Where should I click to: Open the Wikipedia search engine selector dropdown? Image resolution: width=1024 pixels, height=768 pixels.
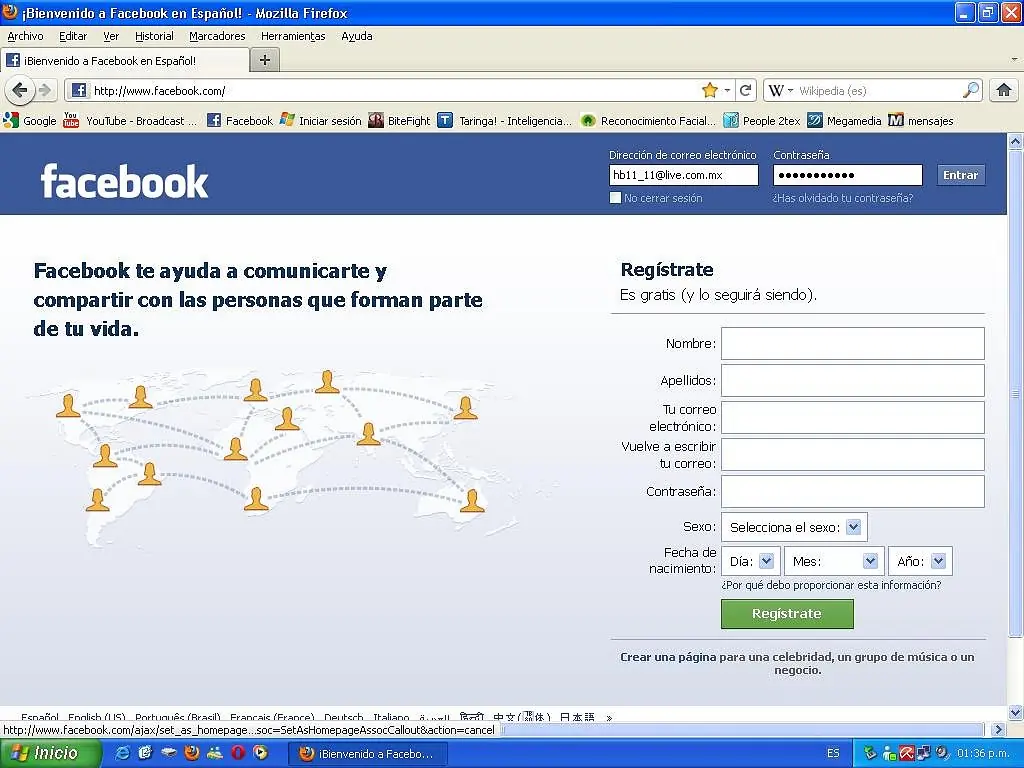[x=780, y=90]
